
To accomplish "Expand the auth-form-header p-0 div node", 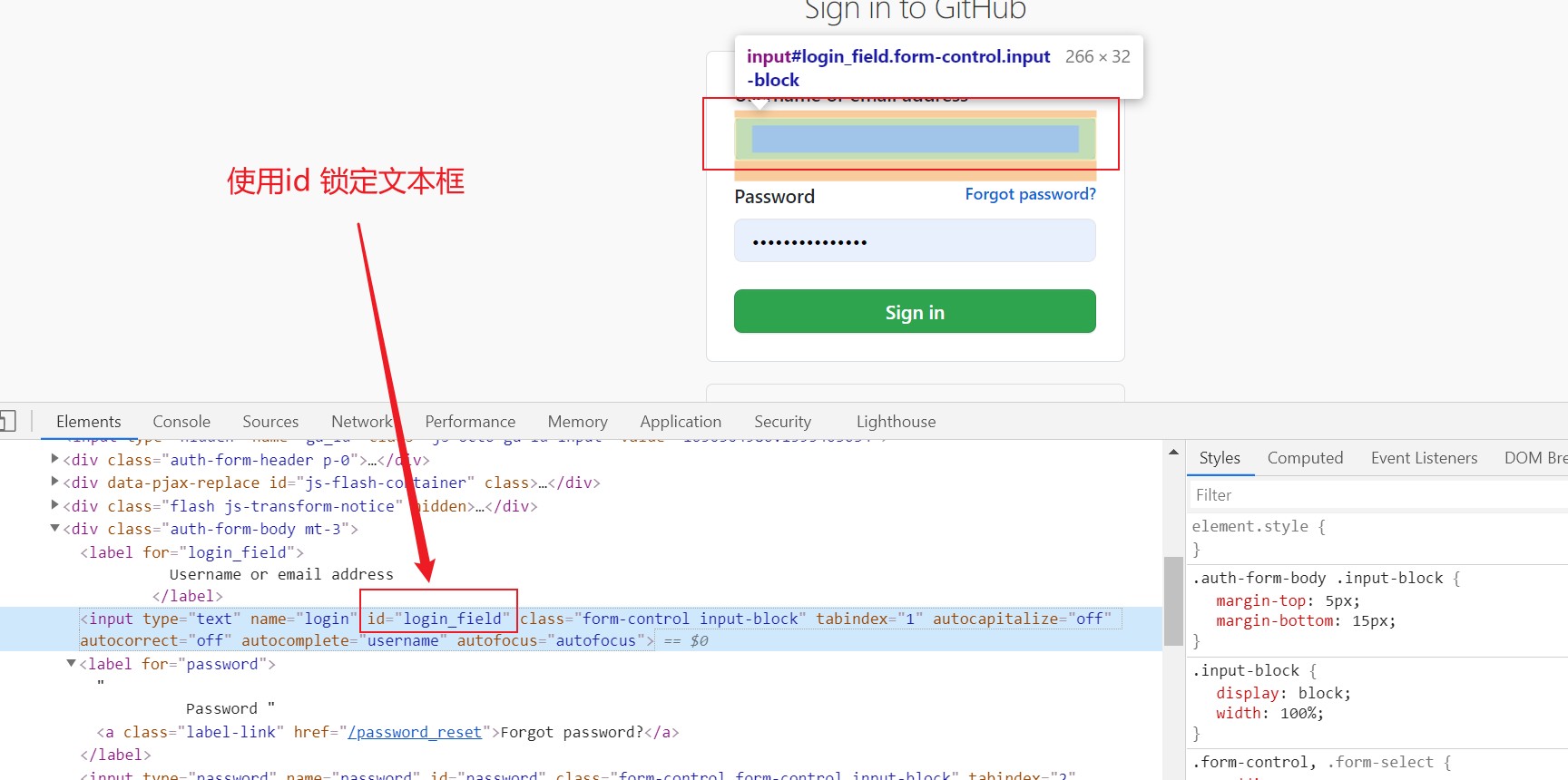I will click(55, 459).
